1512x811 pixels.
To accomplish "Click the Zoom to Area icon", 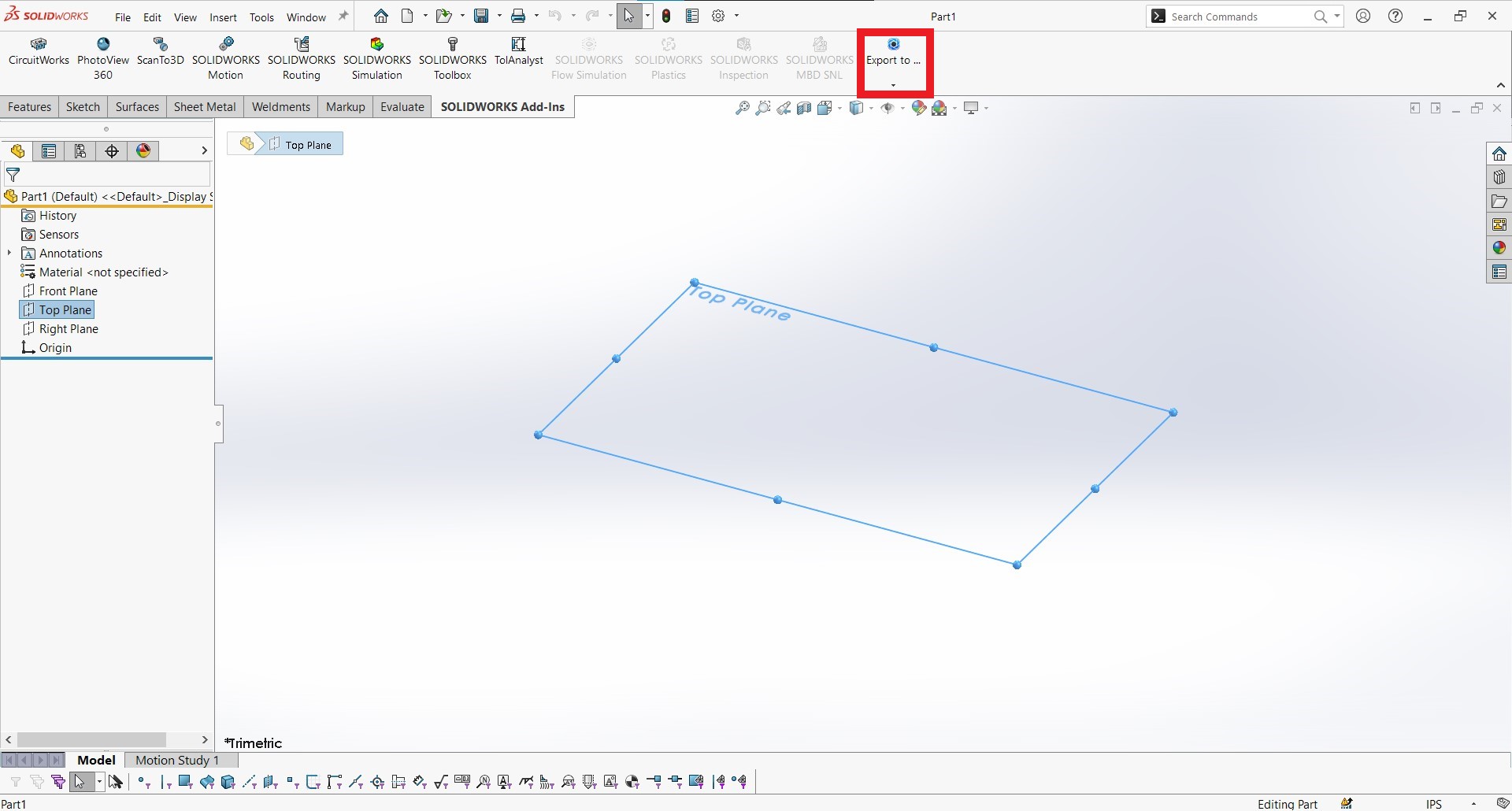I will click(x=762, y=109).
